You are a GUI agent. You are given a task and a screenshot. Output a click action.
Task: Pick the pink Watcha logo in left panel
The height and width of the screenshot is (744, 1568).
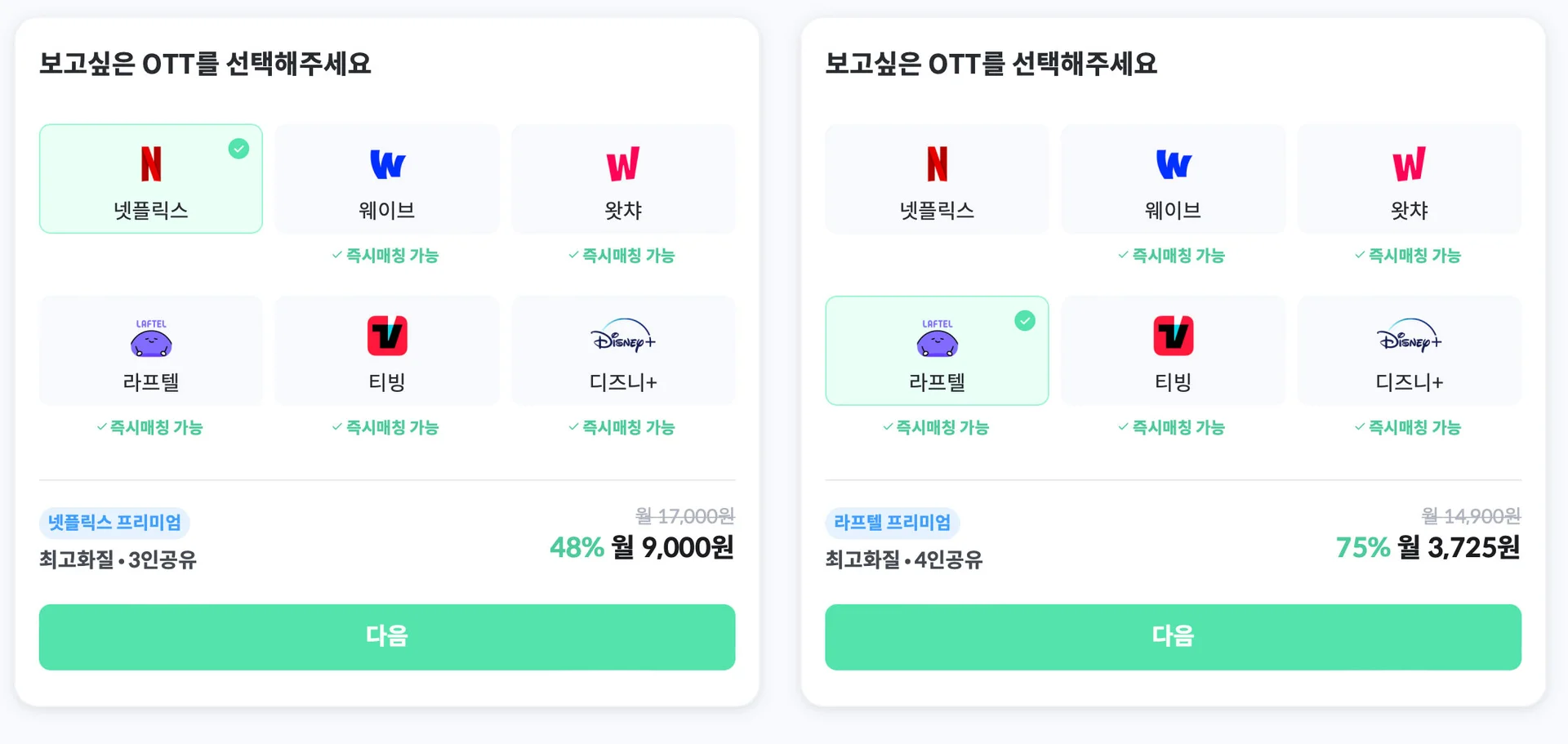[x=623, y=164]
